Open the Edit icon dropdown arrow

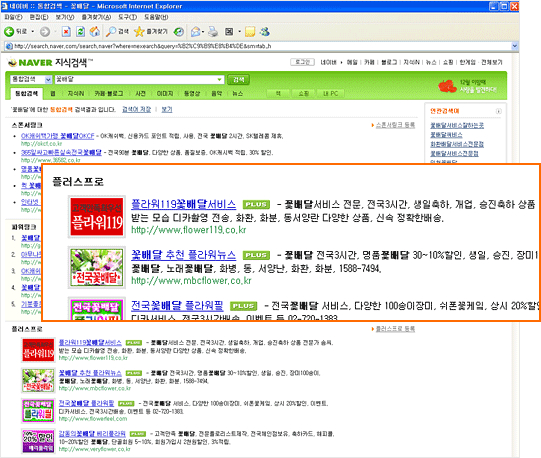(239, 32)
